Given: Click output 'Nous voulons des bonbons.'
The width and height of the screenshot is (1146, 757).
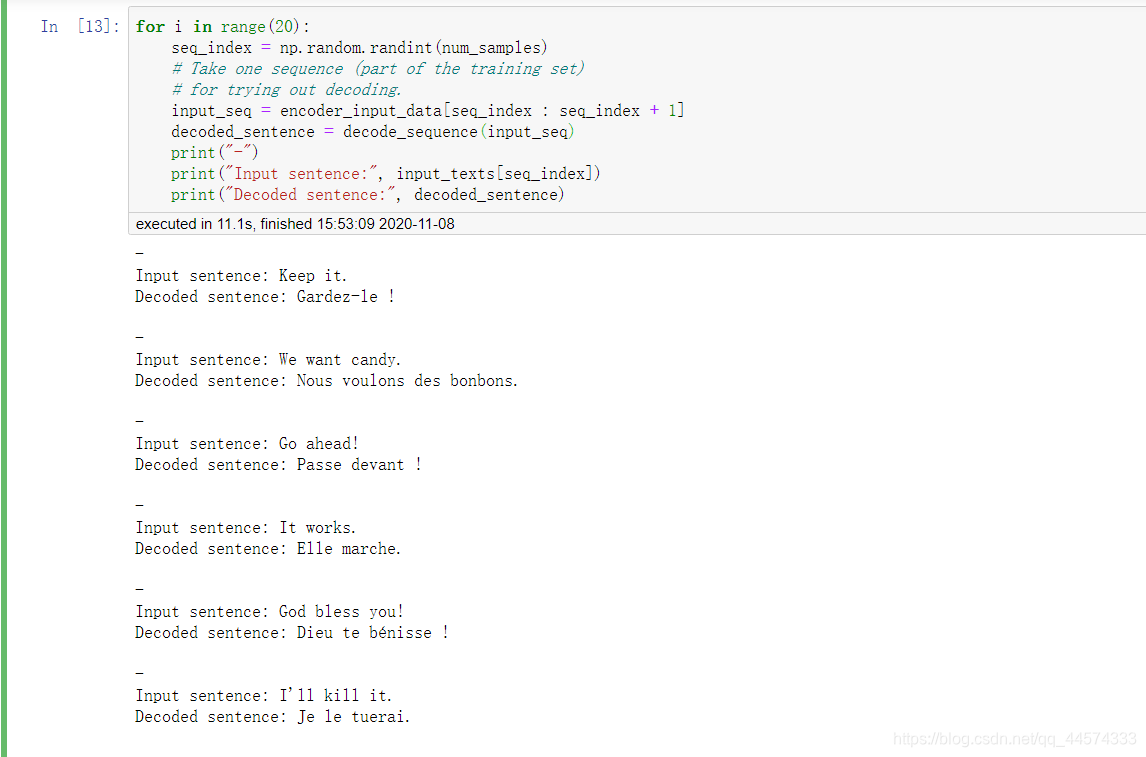Looking at the screenshot, I should [407, 381].
